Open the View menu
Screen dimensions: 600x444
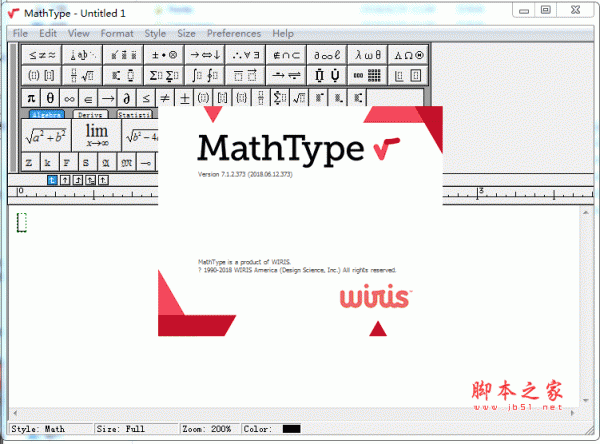(x=78, y=33)
